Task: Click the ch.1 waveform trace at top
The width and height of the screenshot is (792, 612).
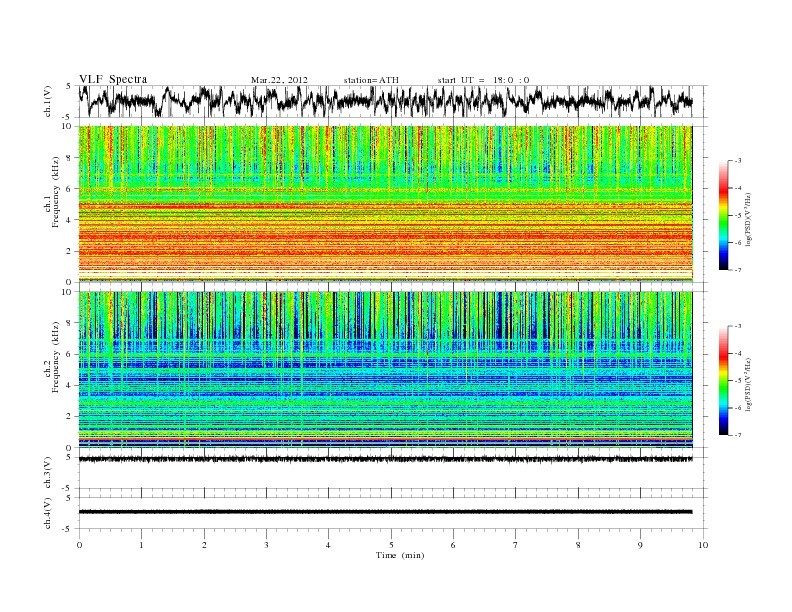Action: tap(385, 101)
